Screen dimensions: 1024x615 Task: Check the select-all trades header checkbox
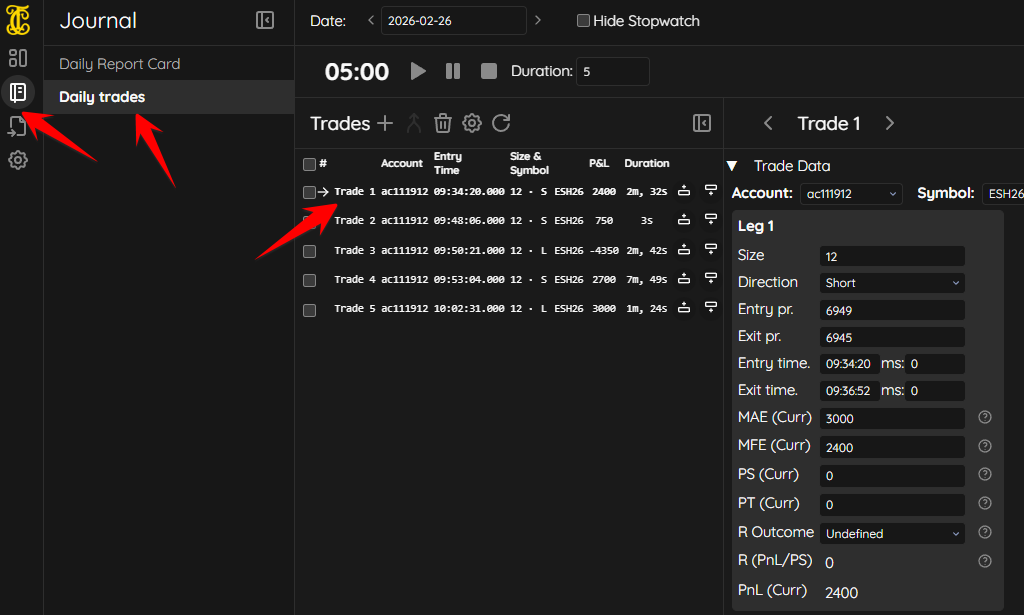pos(309,164)
